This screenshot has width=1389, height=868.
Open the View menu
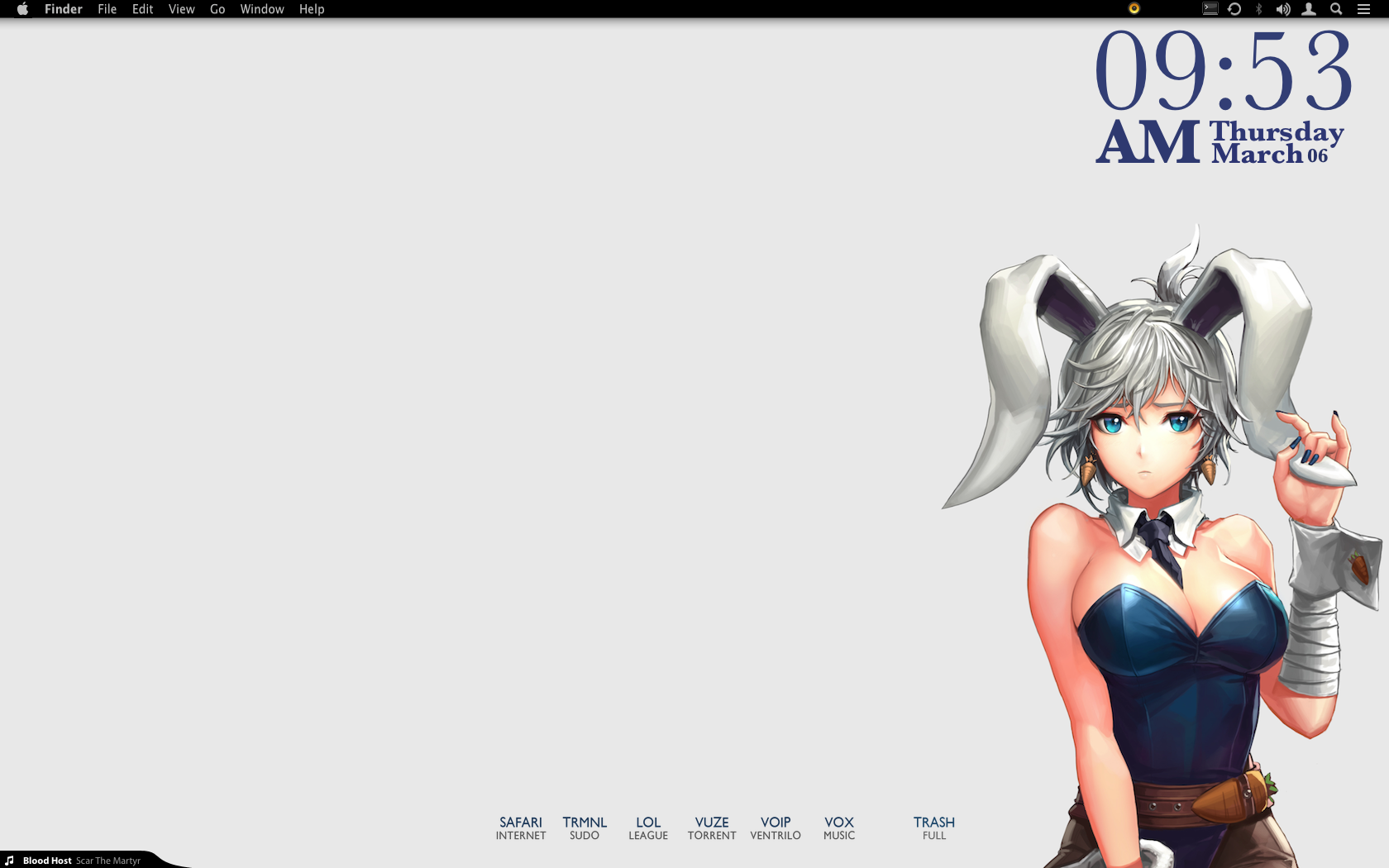click(x=182, y=9)
